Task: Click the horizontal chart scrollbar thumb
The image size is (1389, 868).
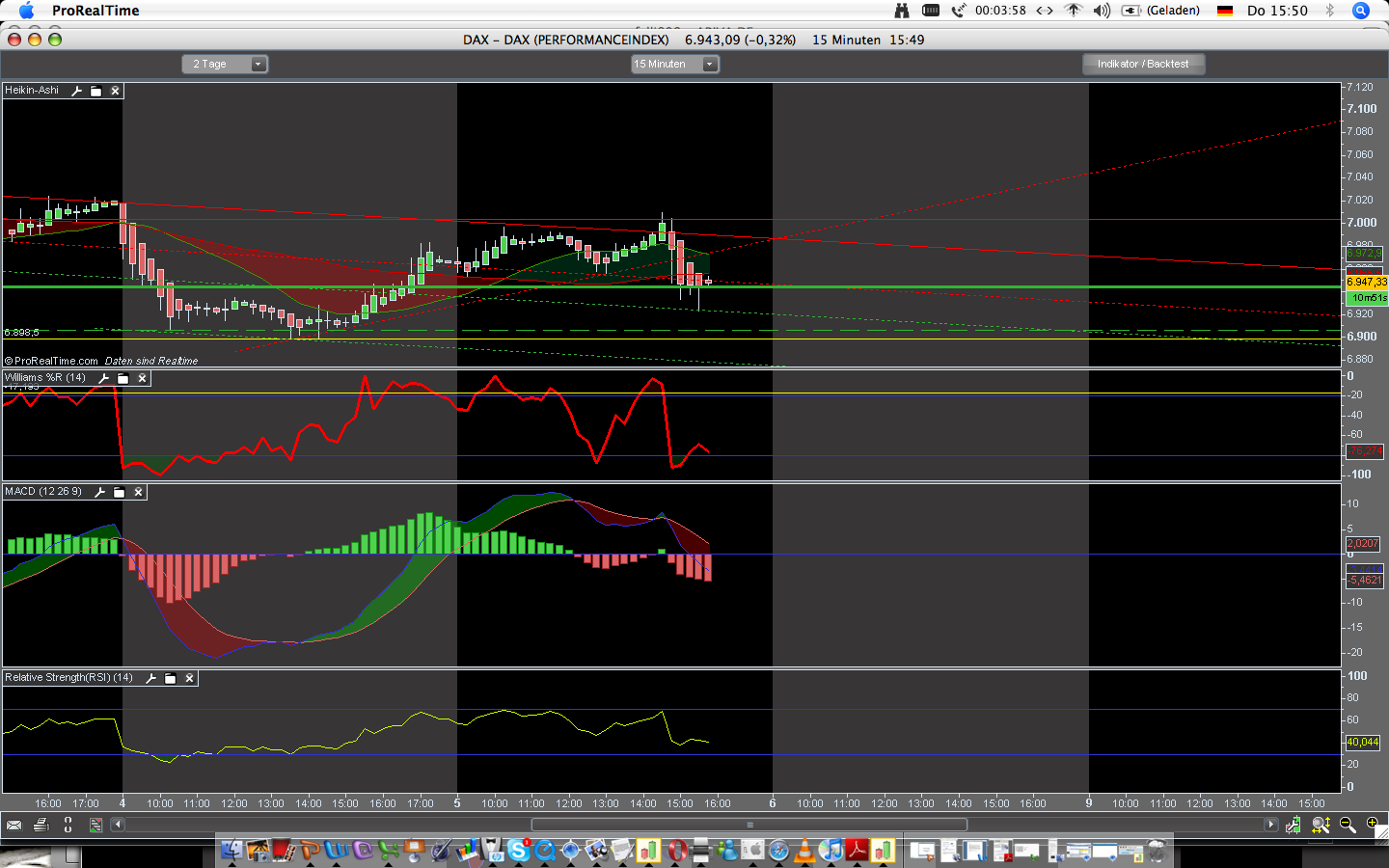Action: pyautogui.click(x=749, y=825)
